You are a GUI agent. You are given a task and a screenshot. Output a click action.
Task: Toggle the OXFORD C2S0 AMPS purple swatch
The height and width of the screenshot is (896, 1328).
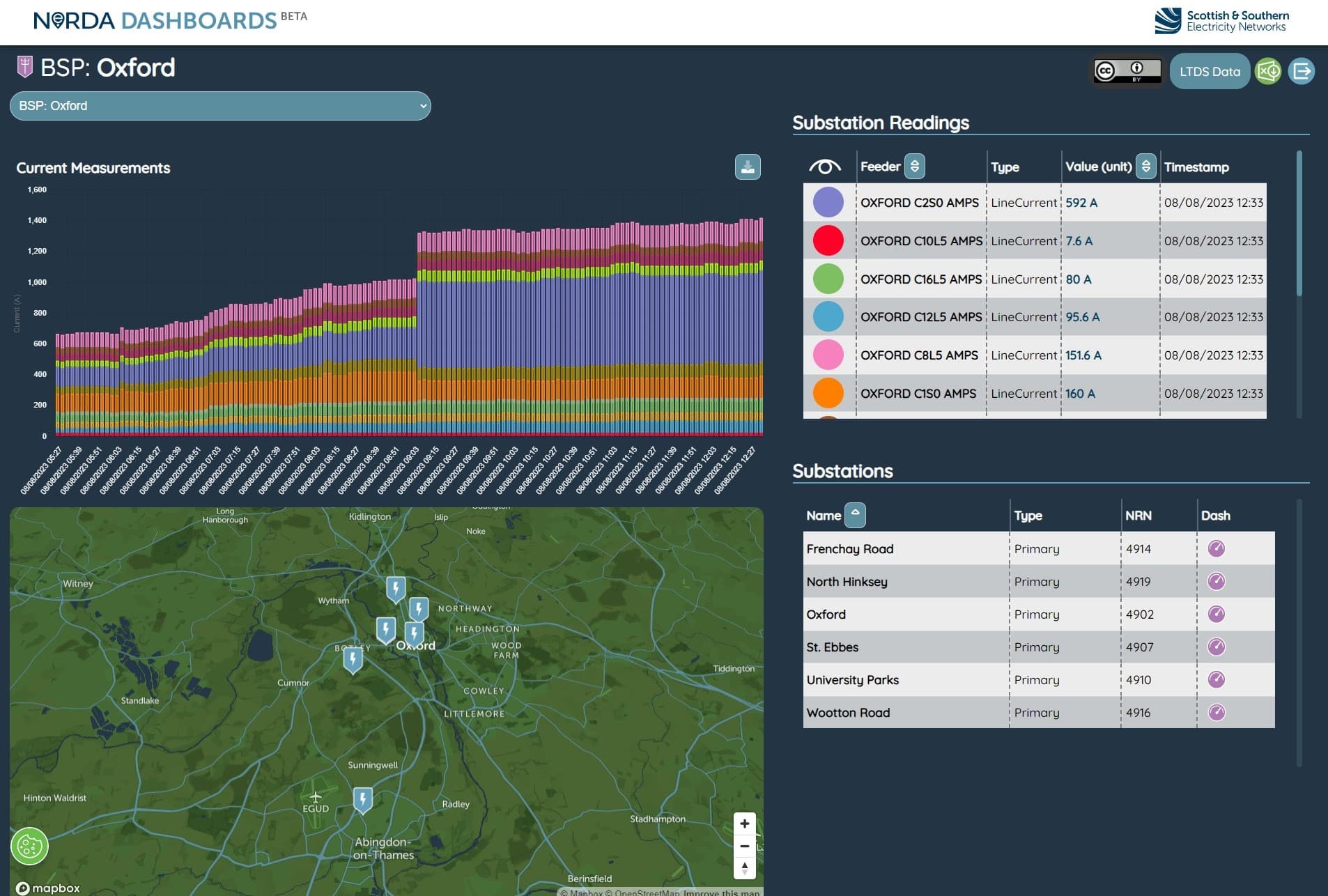(828, 203)
